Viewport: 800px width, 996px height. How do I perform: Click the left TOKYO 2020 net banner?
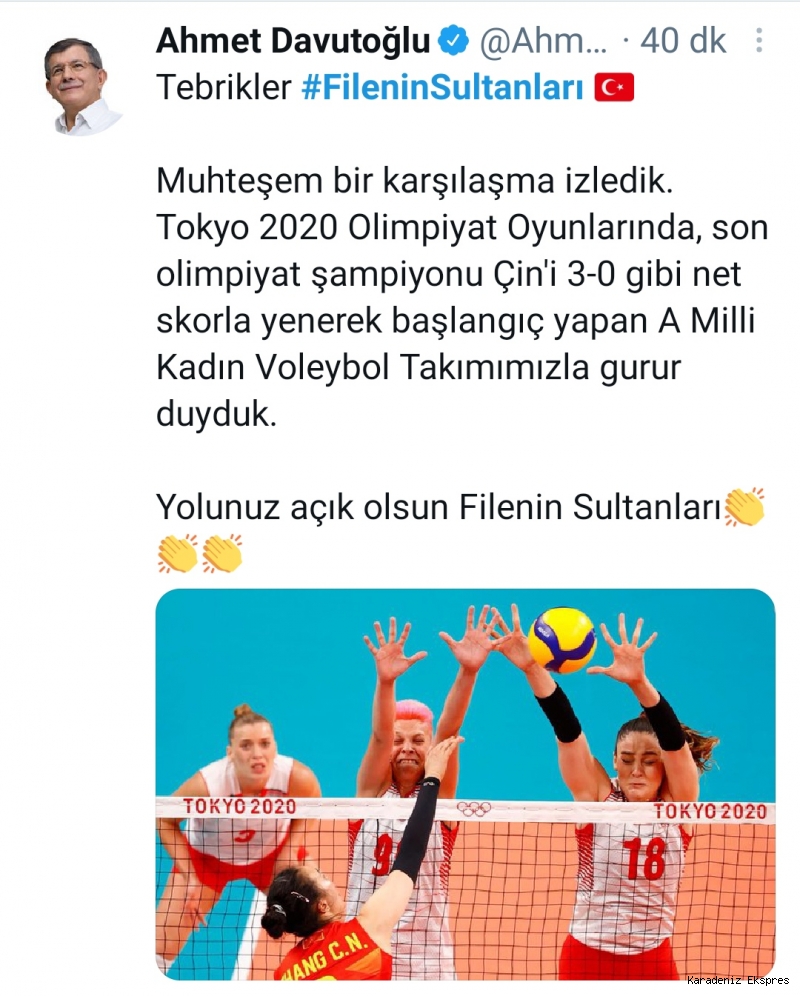tap(240, 807)
